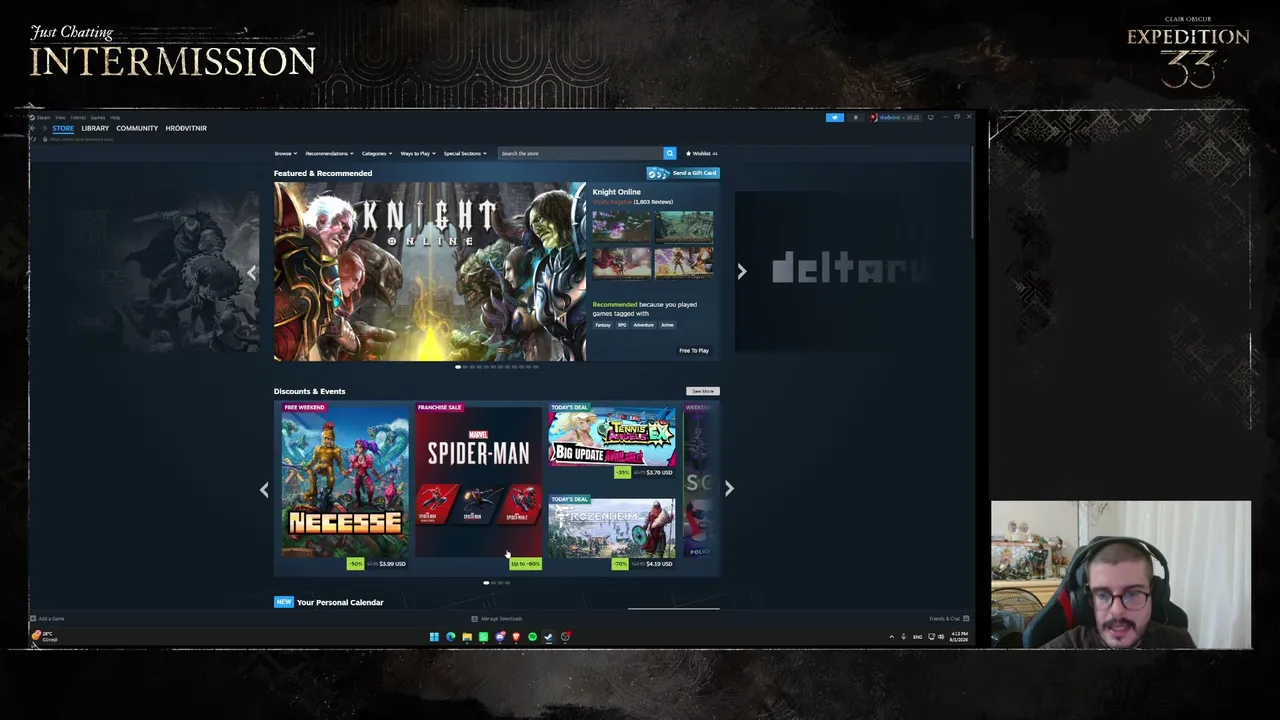This screenshot has width=1280, height=720.
Task: Open the View menu
Action: tap(60, 117)
